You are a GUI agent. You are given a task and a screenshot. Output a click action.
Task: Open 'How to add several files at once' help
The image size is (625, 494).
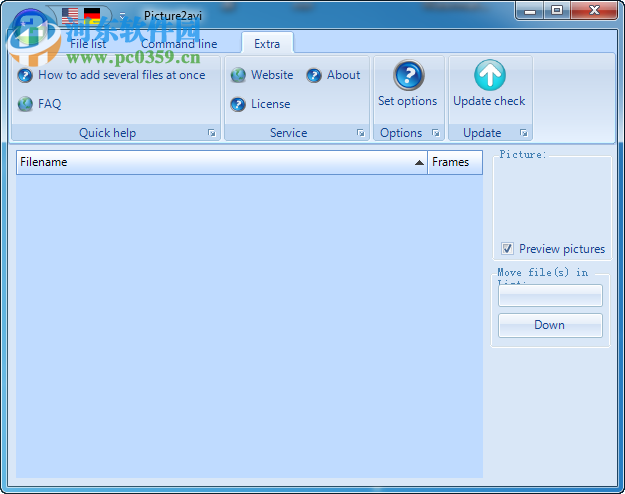point(122,75)
